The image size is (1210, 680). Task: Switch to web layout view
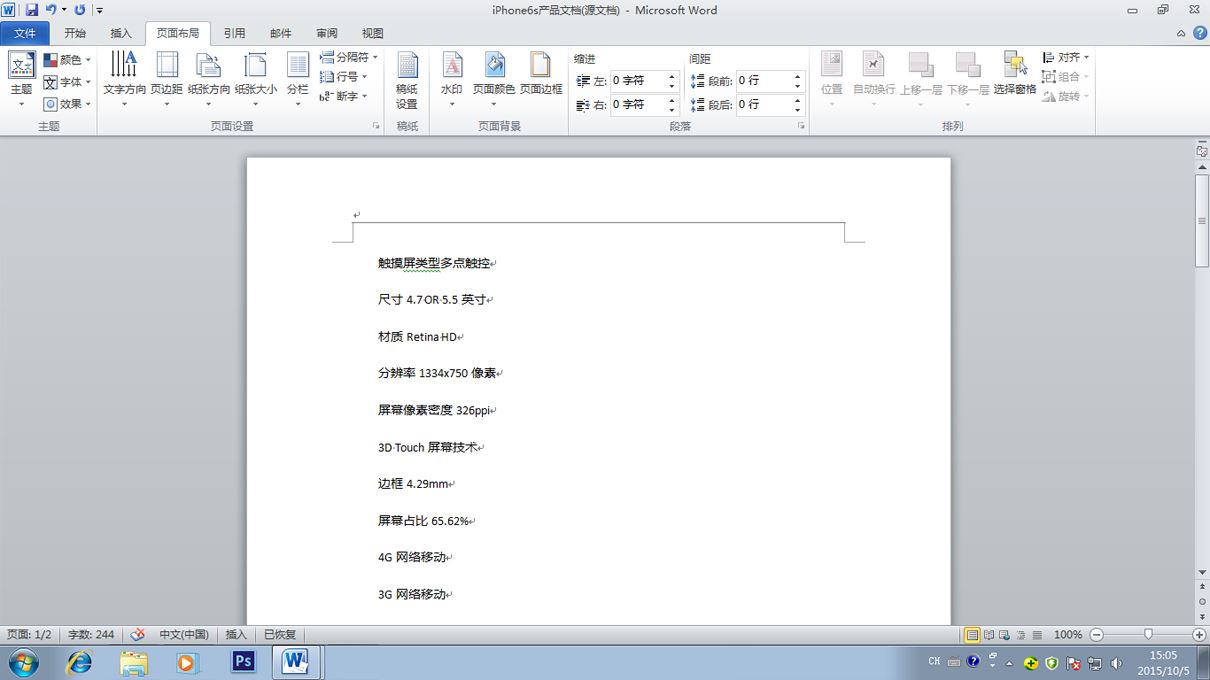point(1005,635)
